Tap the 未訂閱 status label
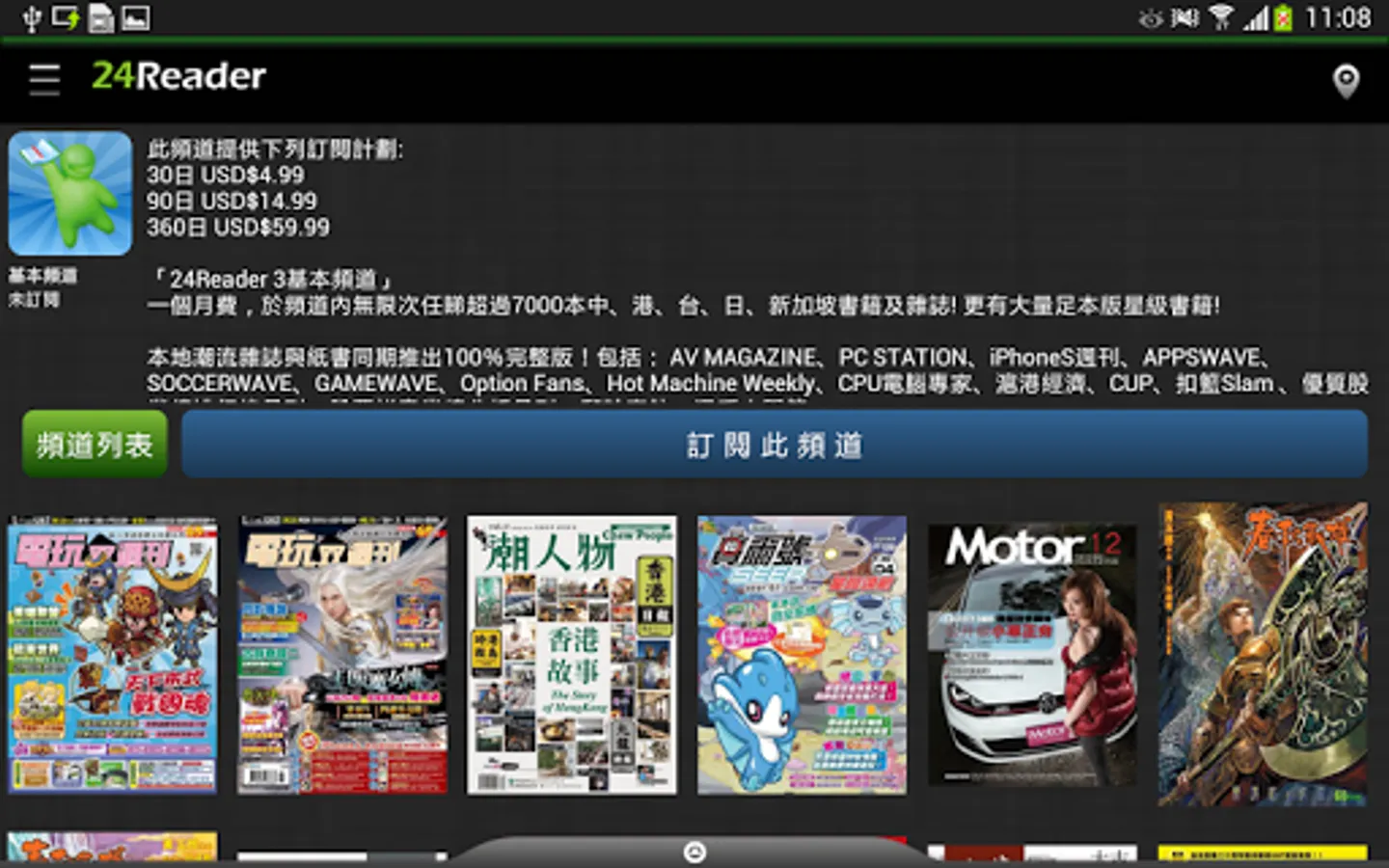1389x868 pixels. 34,300
